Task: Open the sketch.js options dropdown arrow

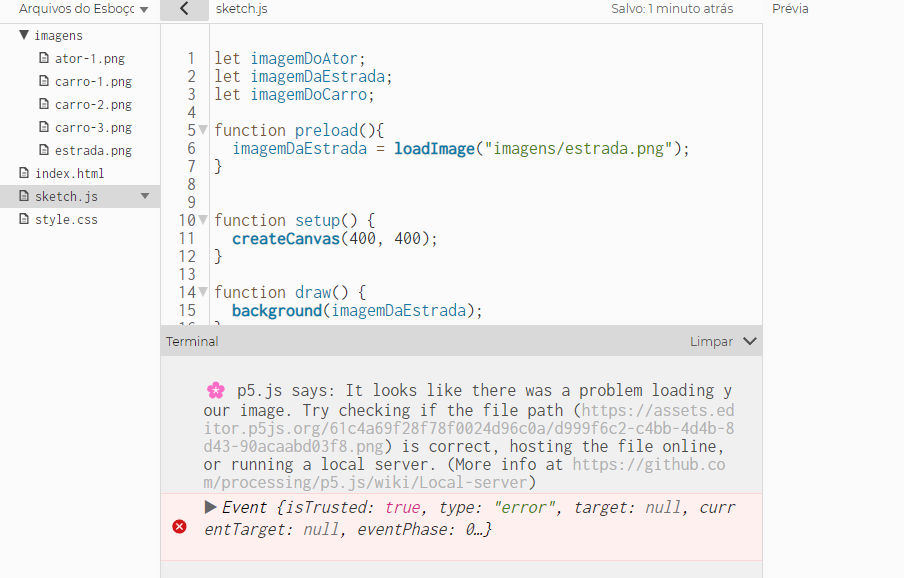Action: click(145, 197)
